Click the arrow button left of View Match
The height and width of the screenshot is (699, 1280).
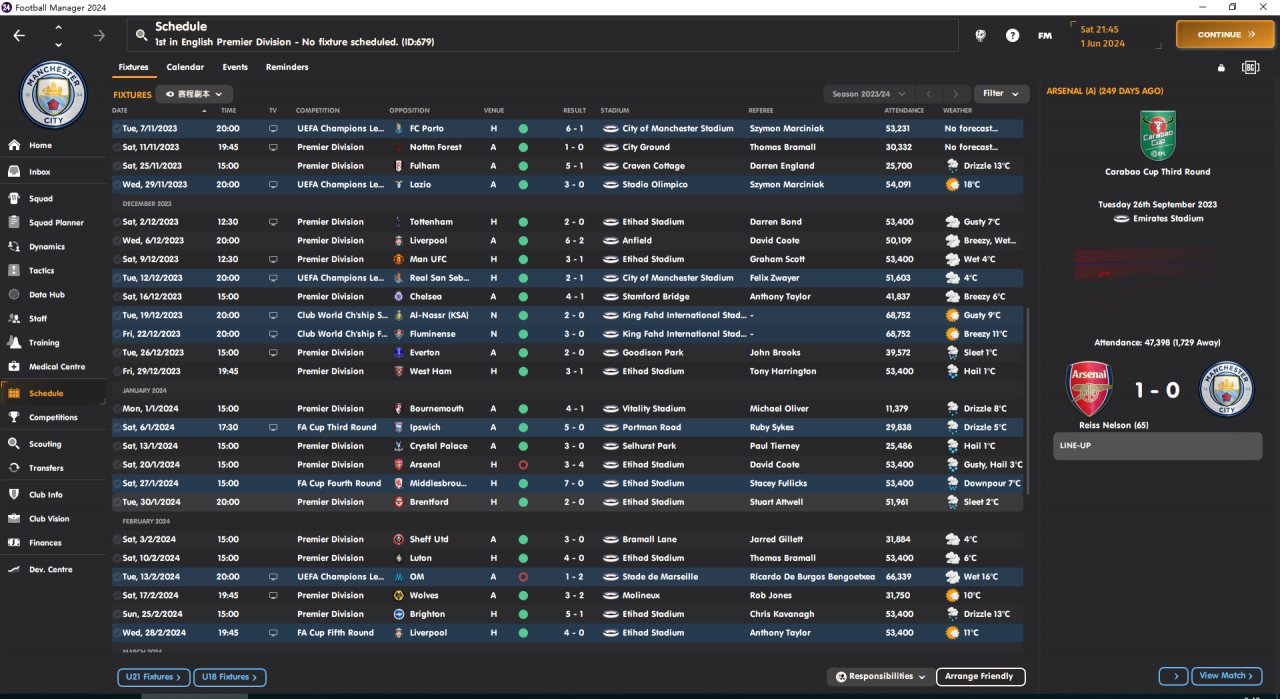pos(1174,677)
